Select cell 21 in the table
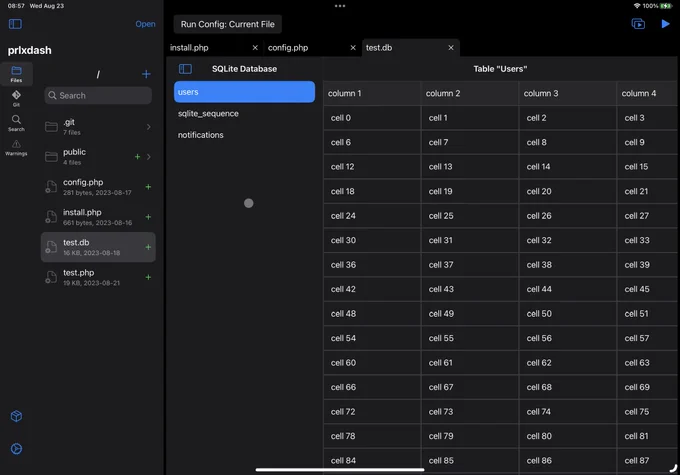This screenshot has width=680, height=475. [647, 191]
